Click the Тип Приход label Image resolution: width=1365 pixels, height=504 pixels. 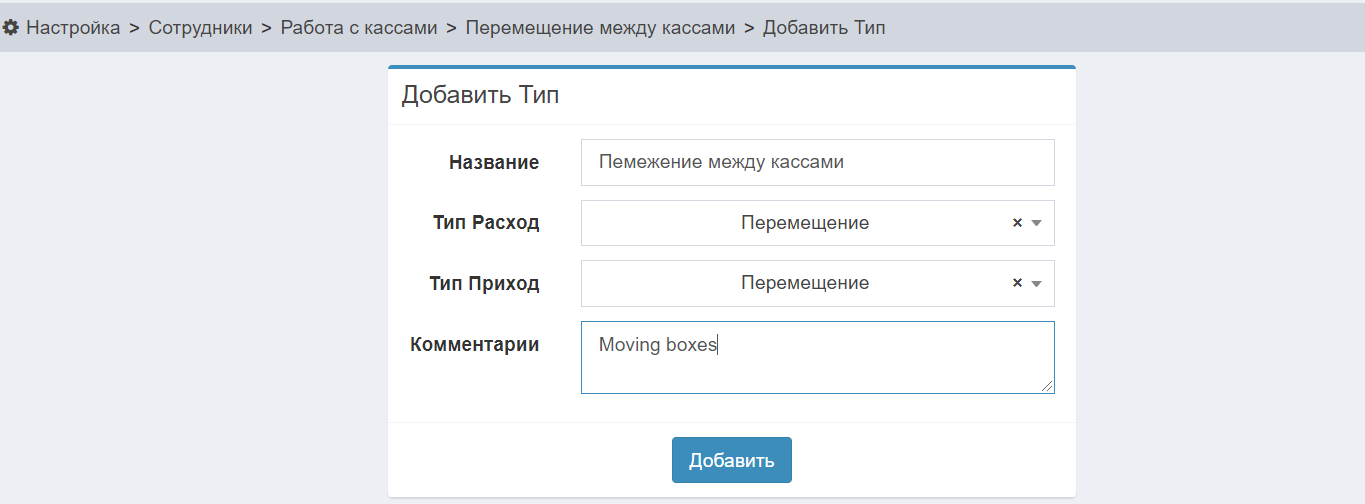coord(486,283)
